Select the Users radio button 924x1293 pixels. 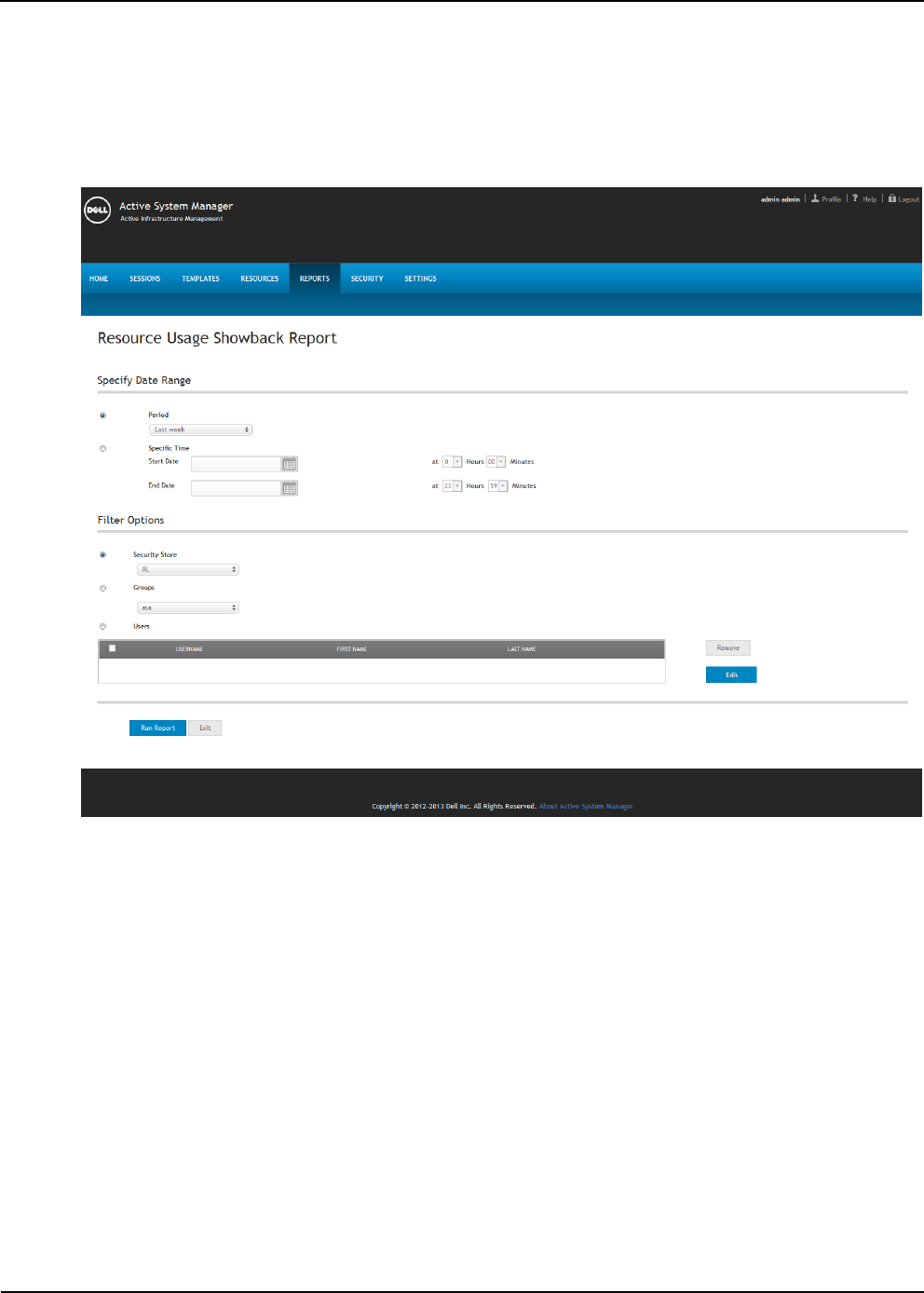[x=102, y=627]
